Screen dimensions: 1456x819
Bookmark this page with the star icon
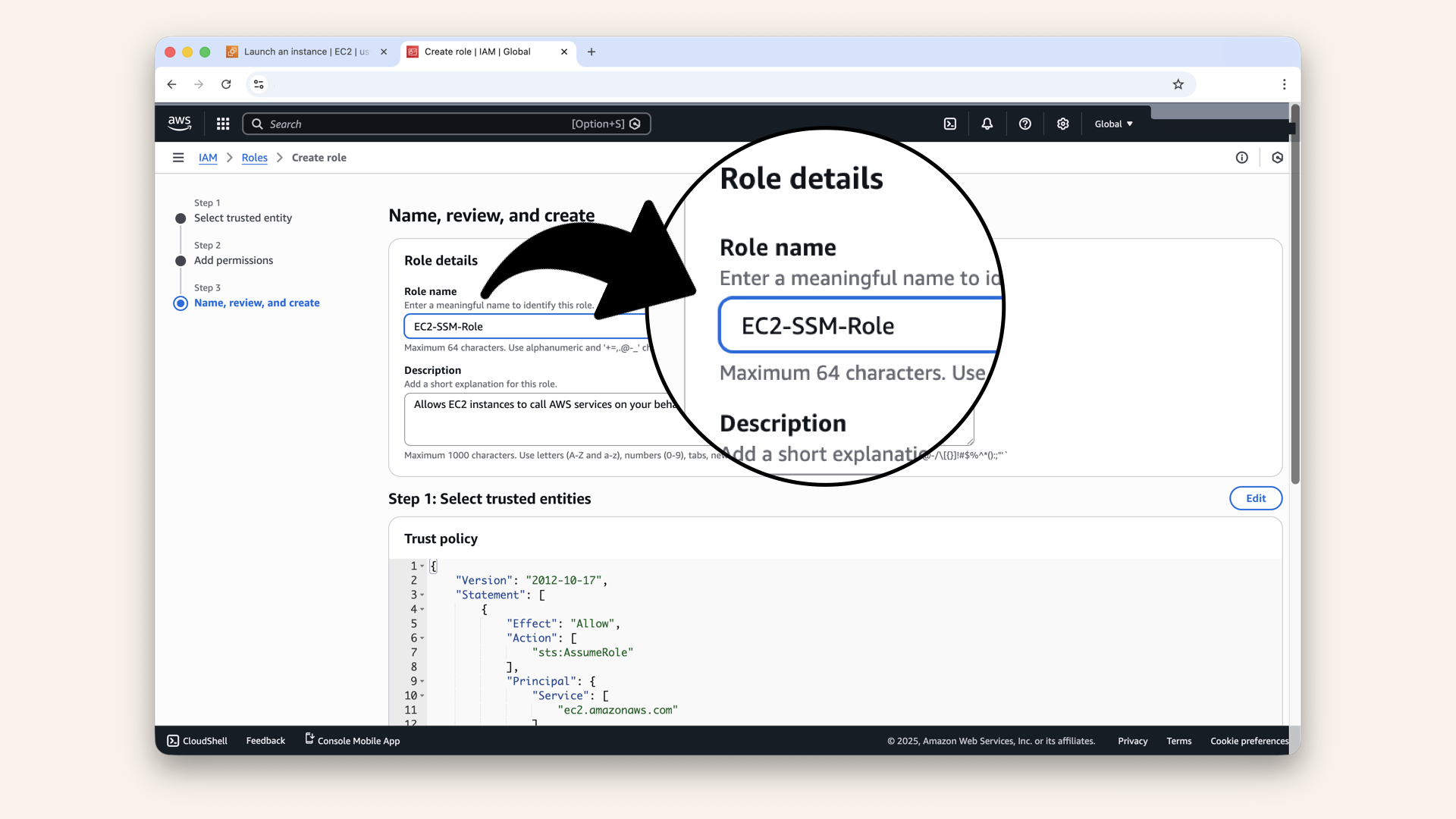click(1178, 84)
